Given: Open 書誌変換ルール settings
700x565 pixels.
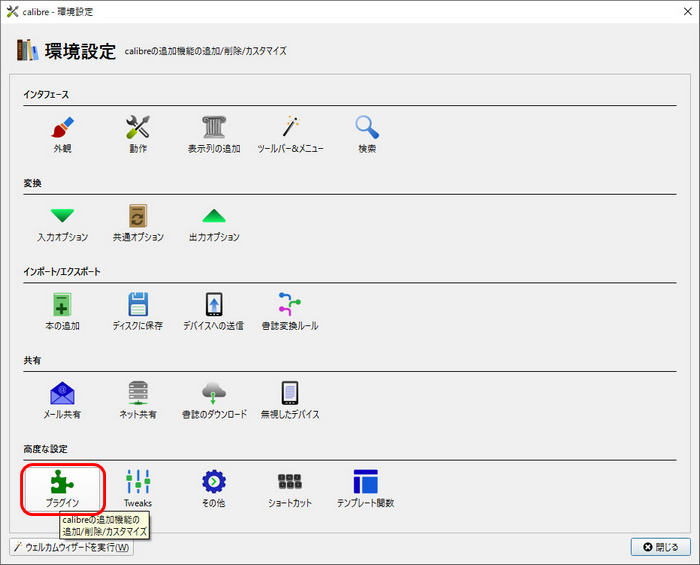Looking at the screenshot, I should click(290, 312).
